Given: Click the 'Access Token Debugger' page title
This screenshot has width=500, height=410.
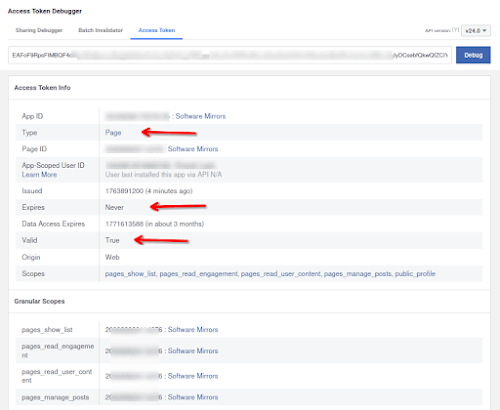Looking at the screenshot, I should pos(45,11).
